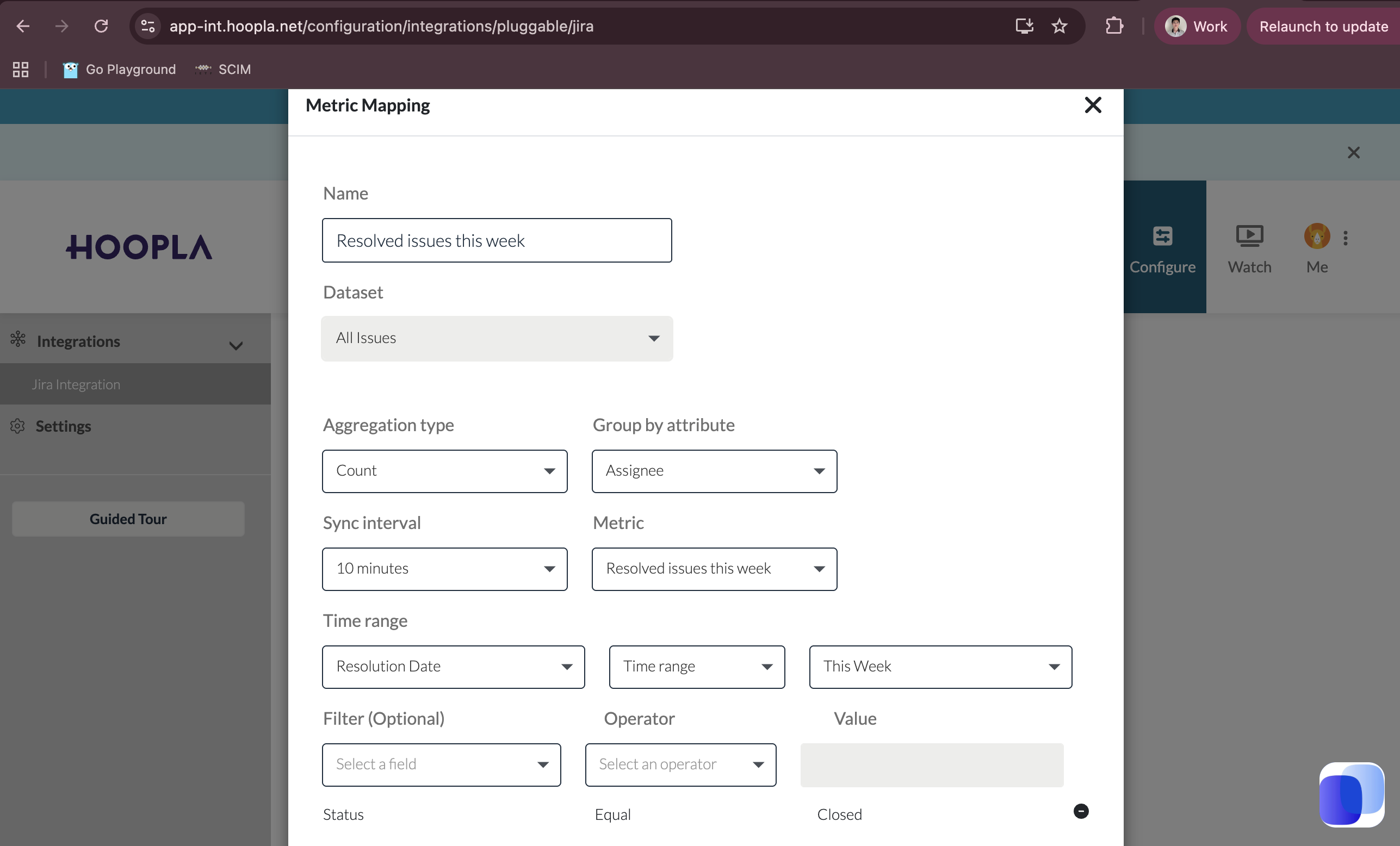Open the Metric dropdown
This screenshot has width=1400, height=846.
pyautogui.click(x=714, y=569)
